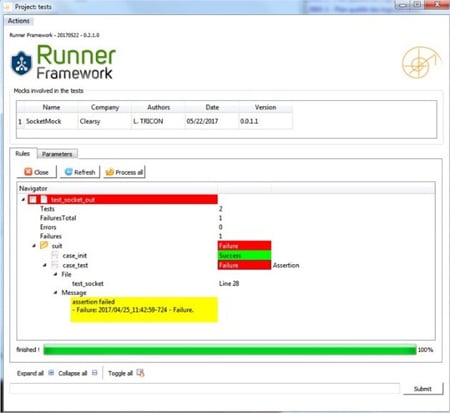450x413 pixels.
Task: Click the FailuresTotal row
Action: tap(58, 218)
